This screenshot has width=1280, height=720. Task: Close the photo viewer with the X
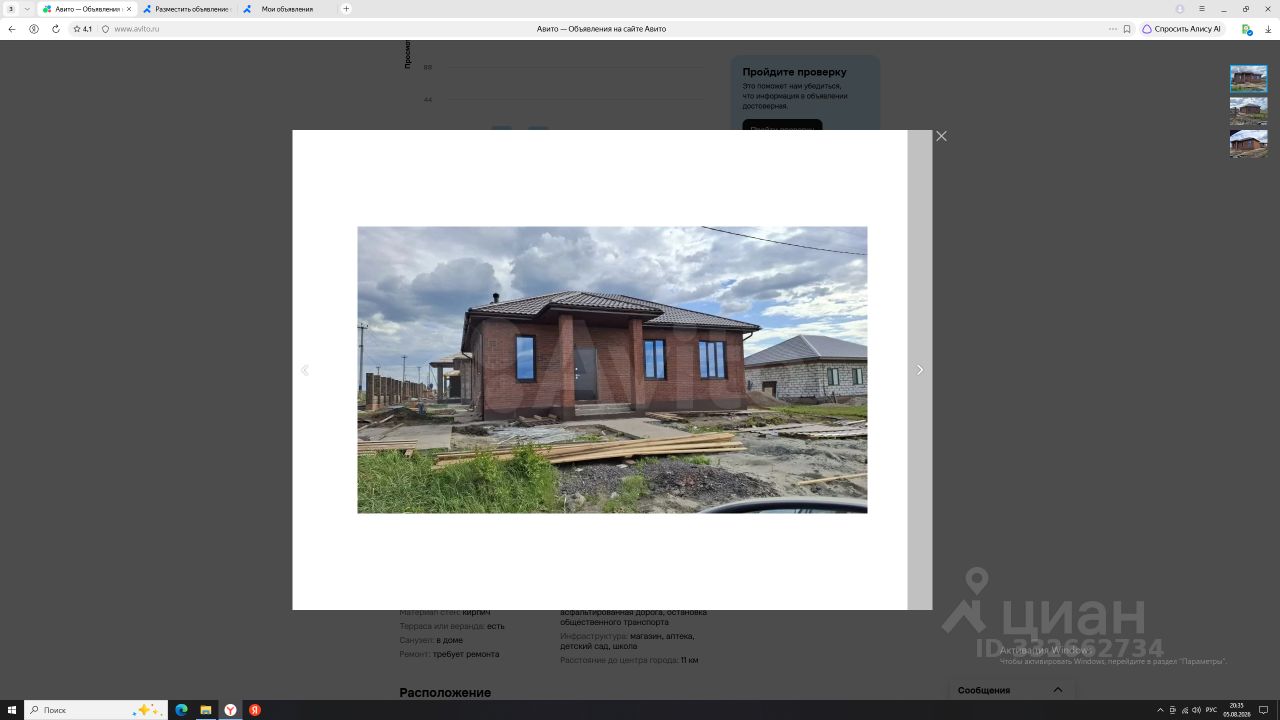tap(941, 136)
